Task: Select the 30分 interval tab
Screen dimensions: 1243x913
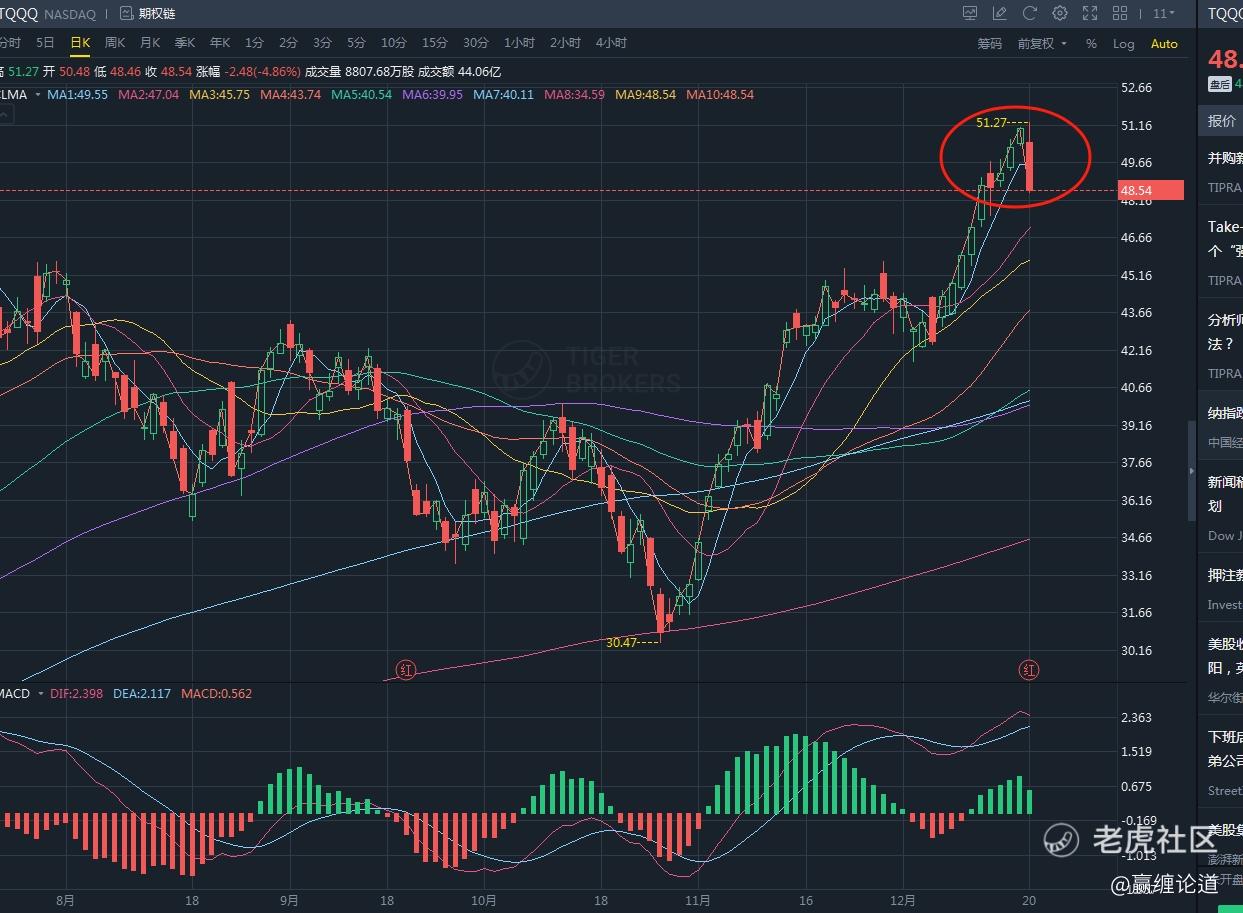Action: coord(476,43)
